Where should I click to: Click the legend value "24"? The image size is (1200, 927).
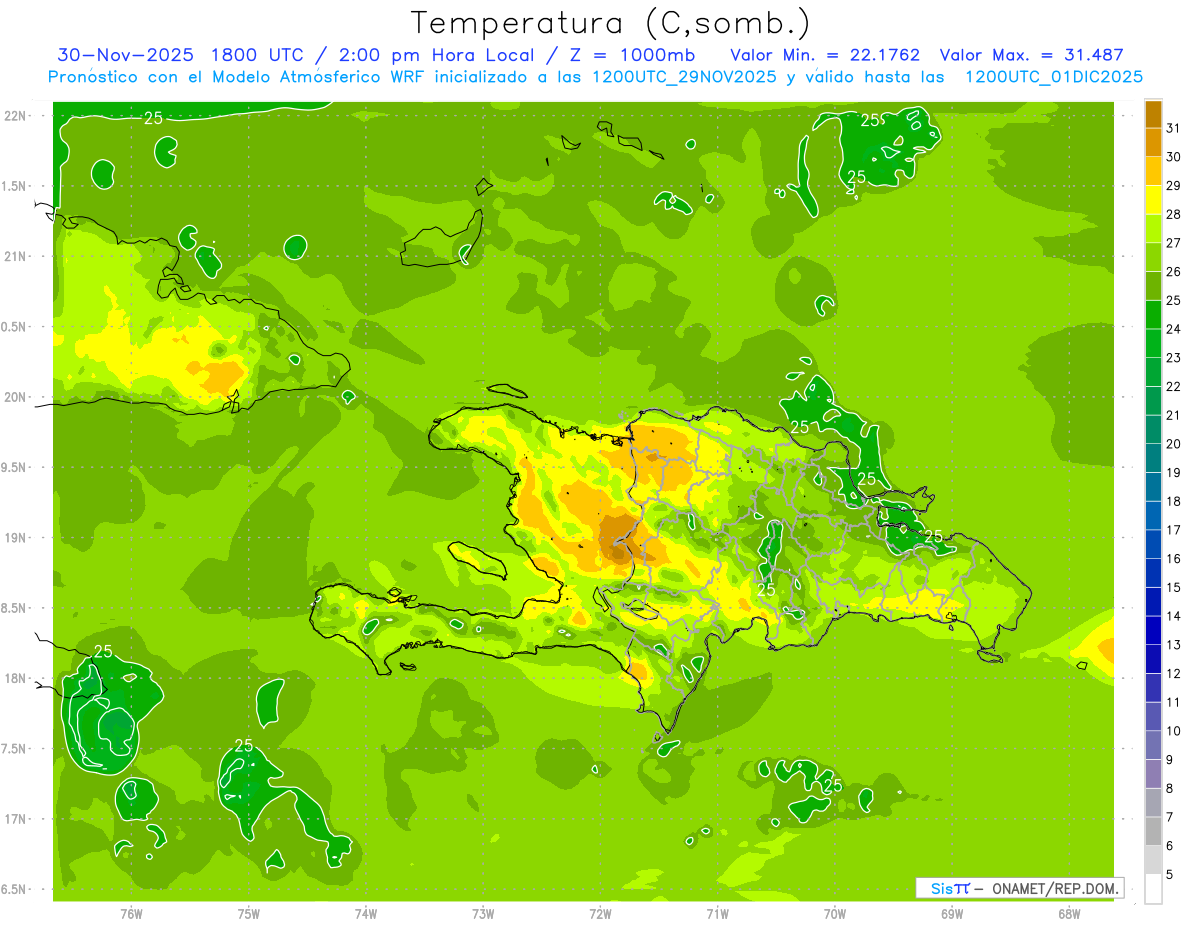[x=1174, y=329]
